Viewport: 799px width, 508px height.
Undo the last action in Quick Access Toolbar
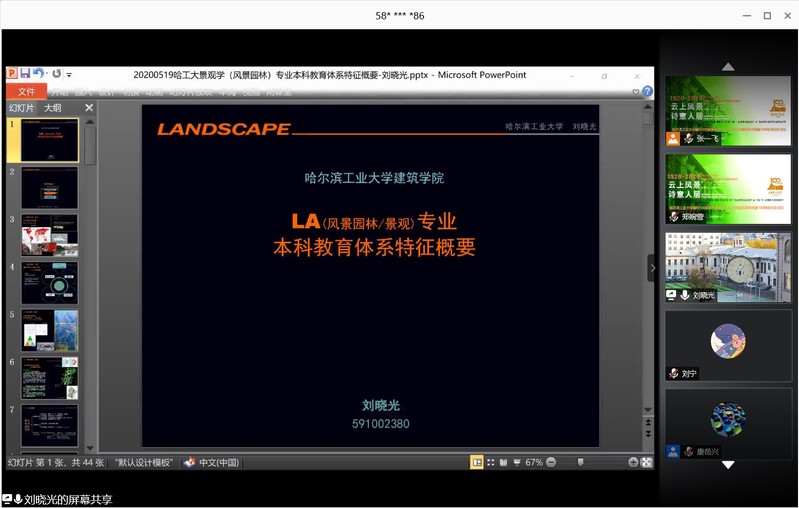pos(38,73)
